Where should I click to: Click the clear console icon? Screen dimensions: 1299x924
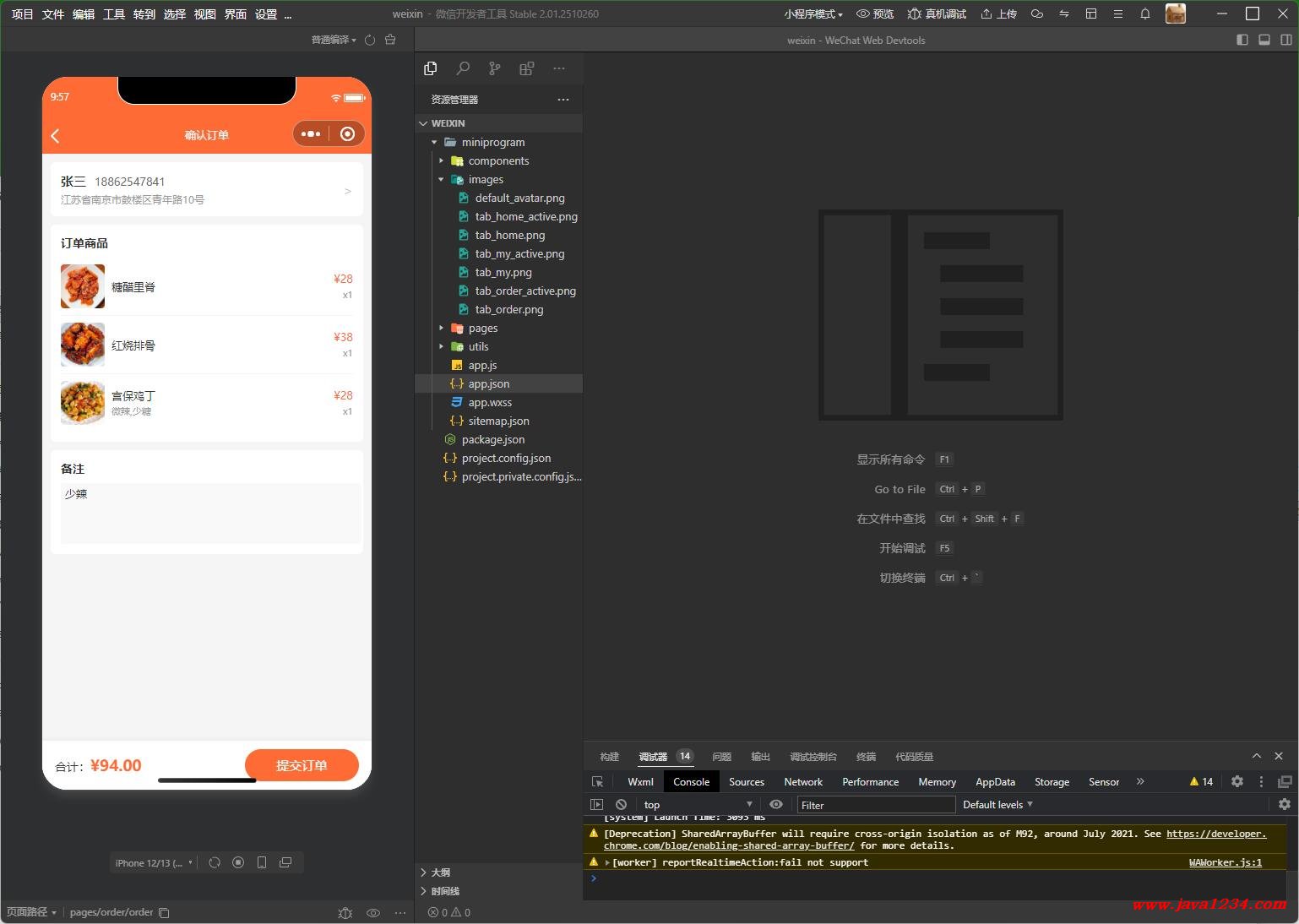click(621, 805)
